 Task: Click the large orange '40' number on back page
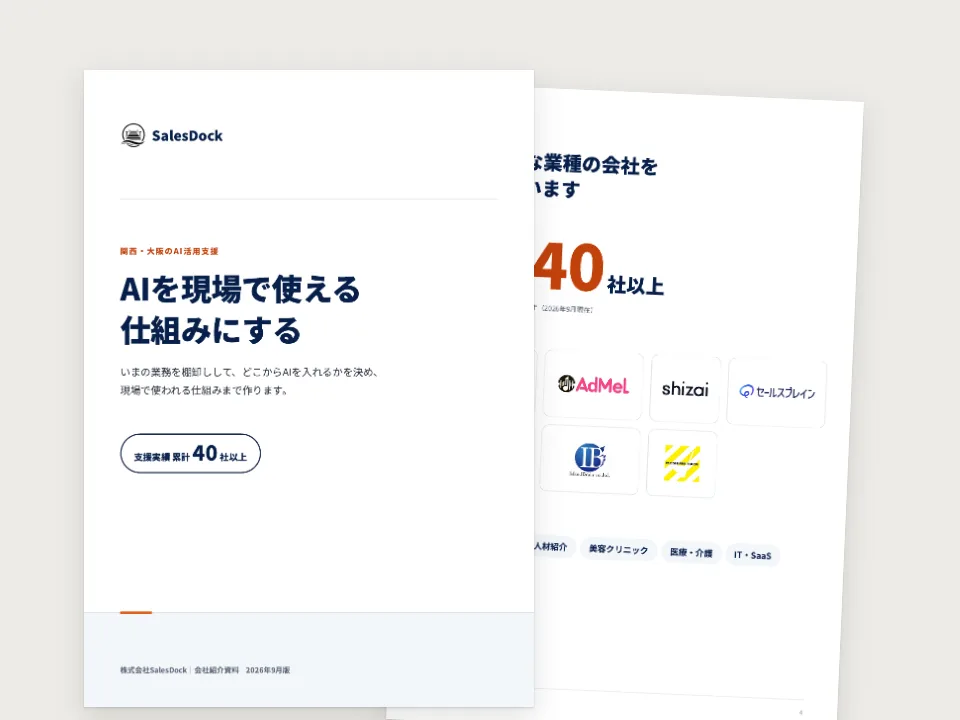(x=569, y=267)
